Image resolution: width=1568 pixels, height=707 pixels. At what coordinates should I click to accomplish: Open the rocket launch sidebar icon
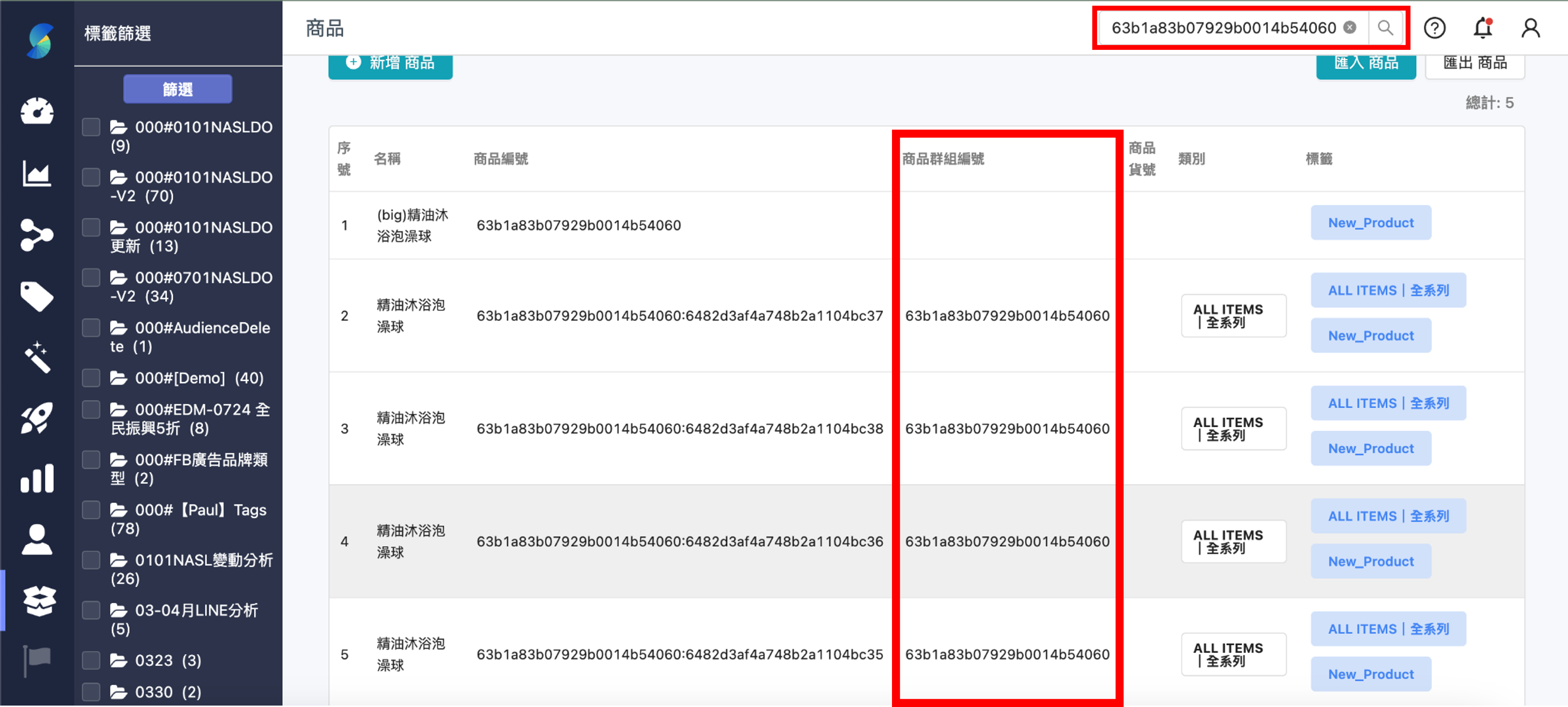tap(37, 418)
